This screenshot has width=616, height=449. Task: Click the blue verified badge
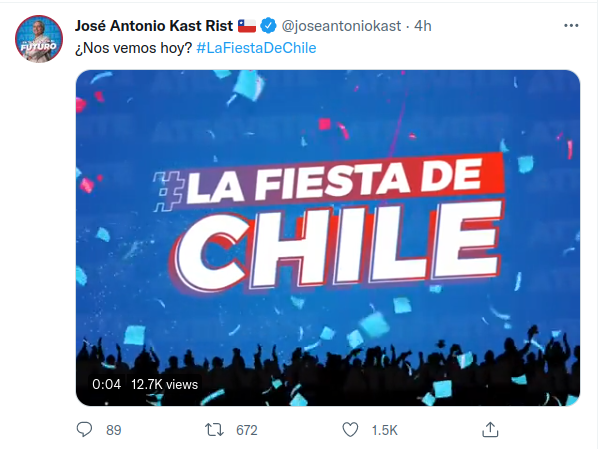(268, 26)
